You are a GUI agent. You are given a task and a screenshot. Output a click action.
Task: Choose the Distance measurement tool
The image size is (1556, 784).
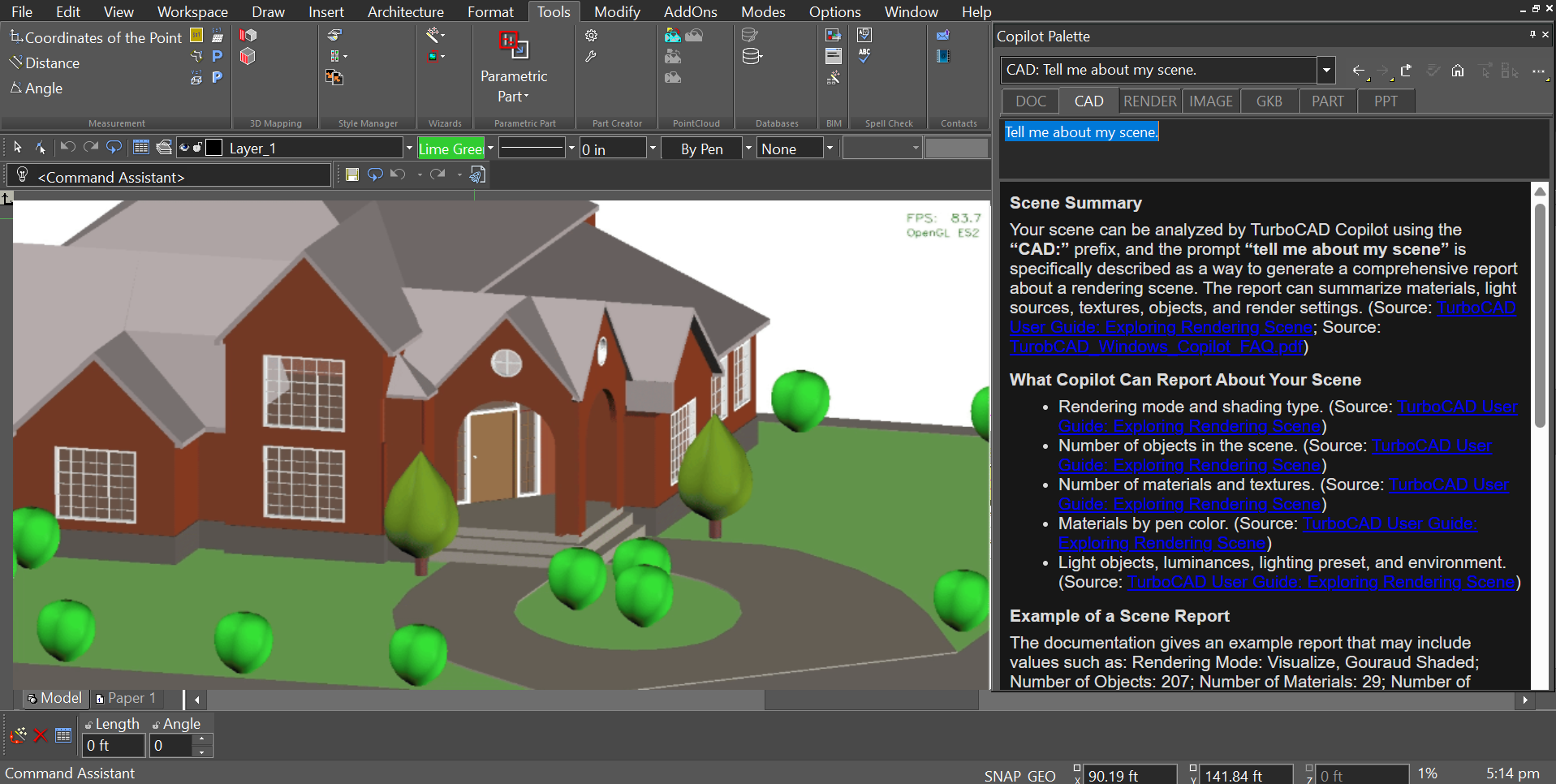(45, 62)
